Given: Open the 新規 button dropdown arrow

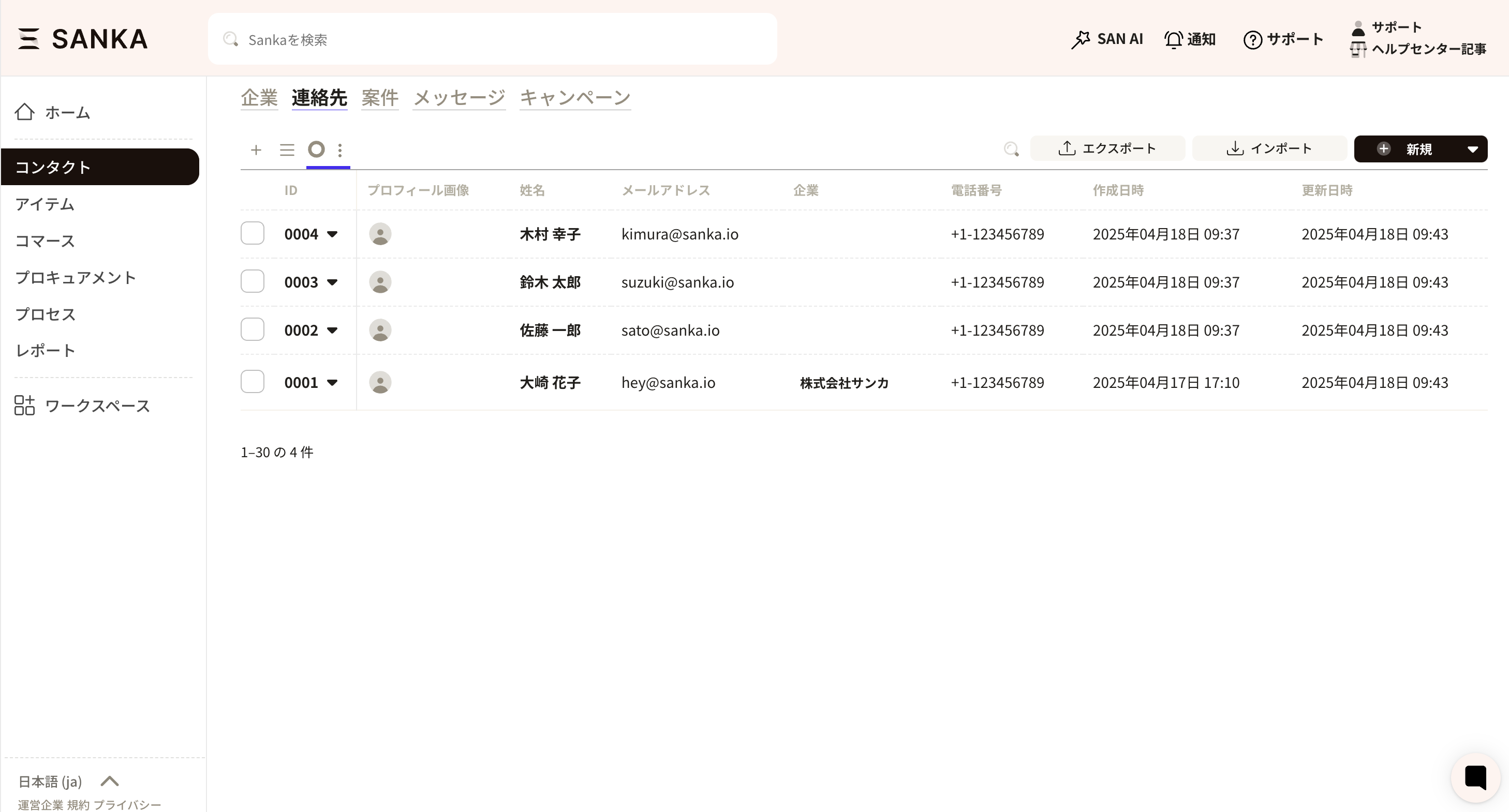Looking at the screenshot, I should (1472, 149).
